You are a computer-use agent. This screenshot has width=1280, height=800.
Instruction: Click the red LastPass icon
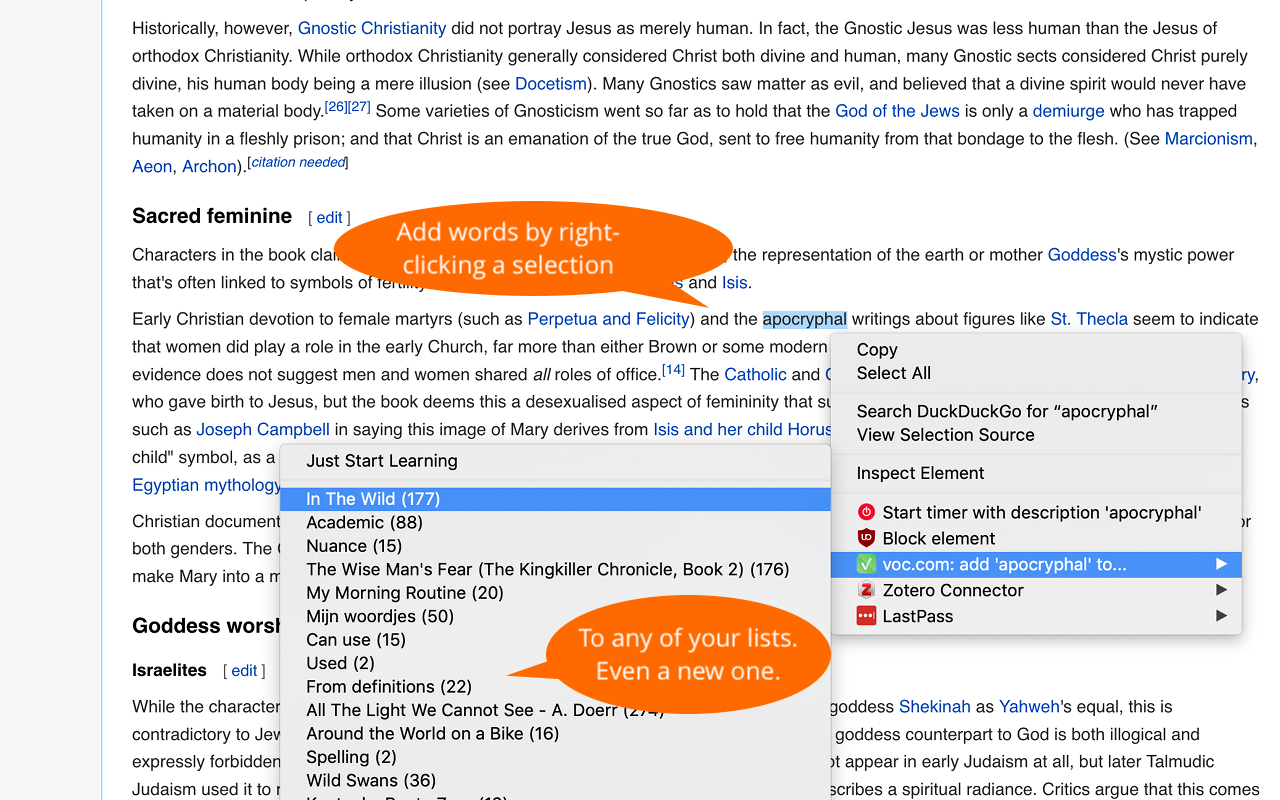(866, 616)
